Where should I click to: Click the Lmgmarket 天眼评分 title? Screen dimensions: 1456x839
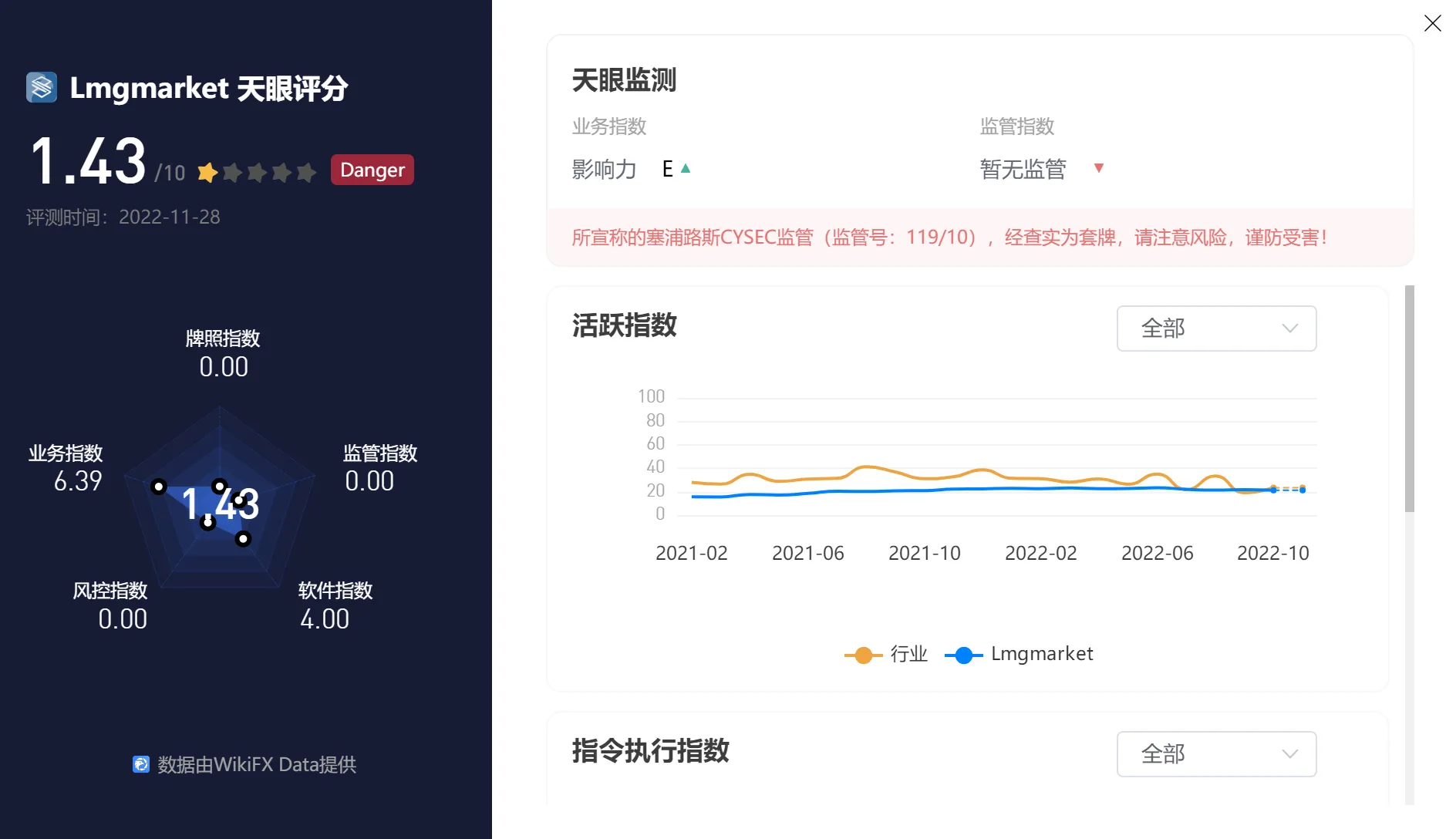click(x=209, y=88)
